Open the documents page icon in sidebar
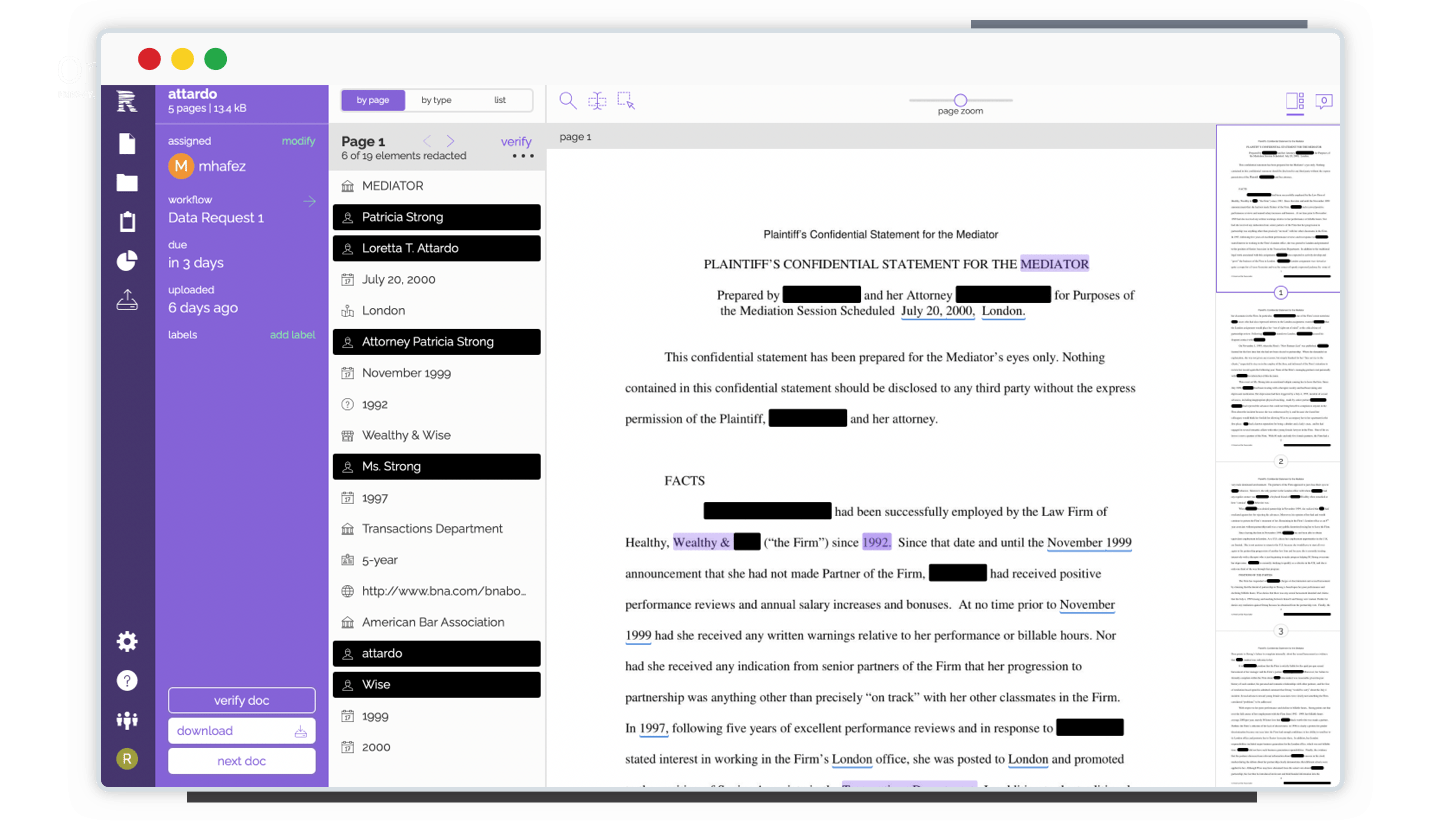The image size is (1440, 823). pos(127,143)
